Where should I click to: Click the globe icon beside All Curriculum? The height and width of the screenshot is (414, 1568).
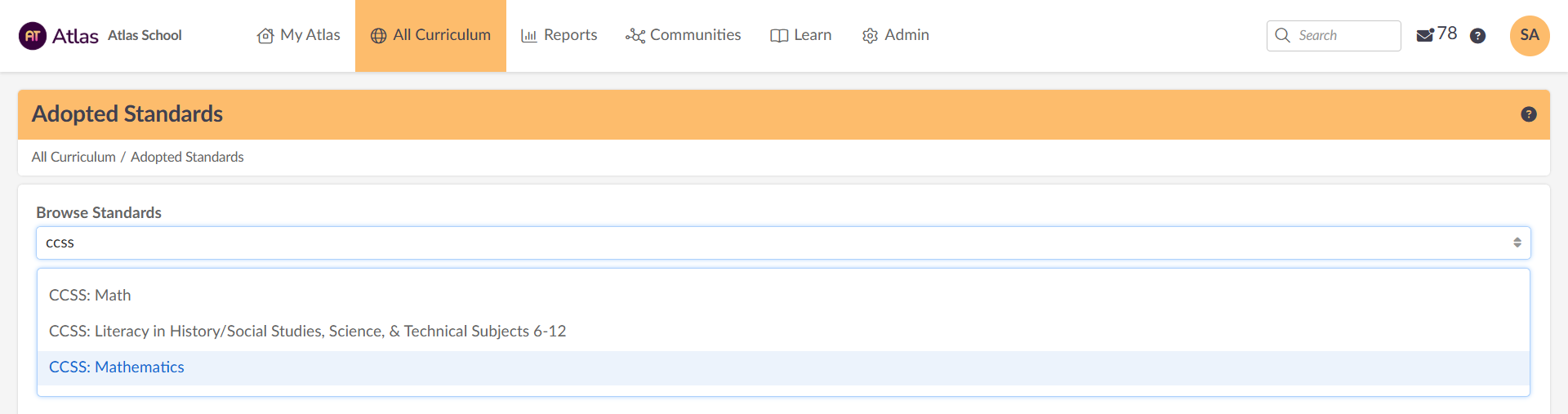coord(378,36)
